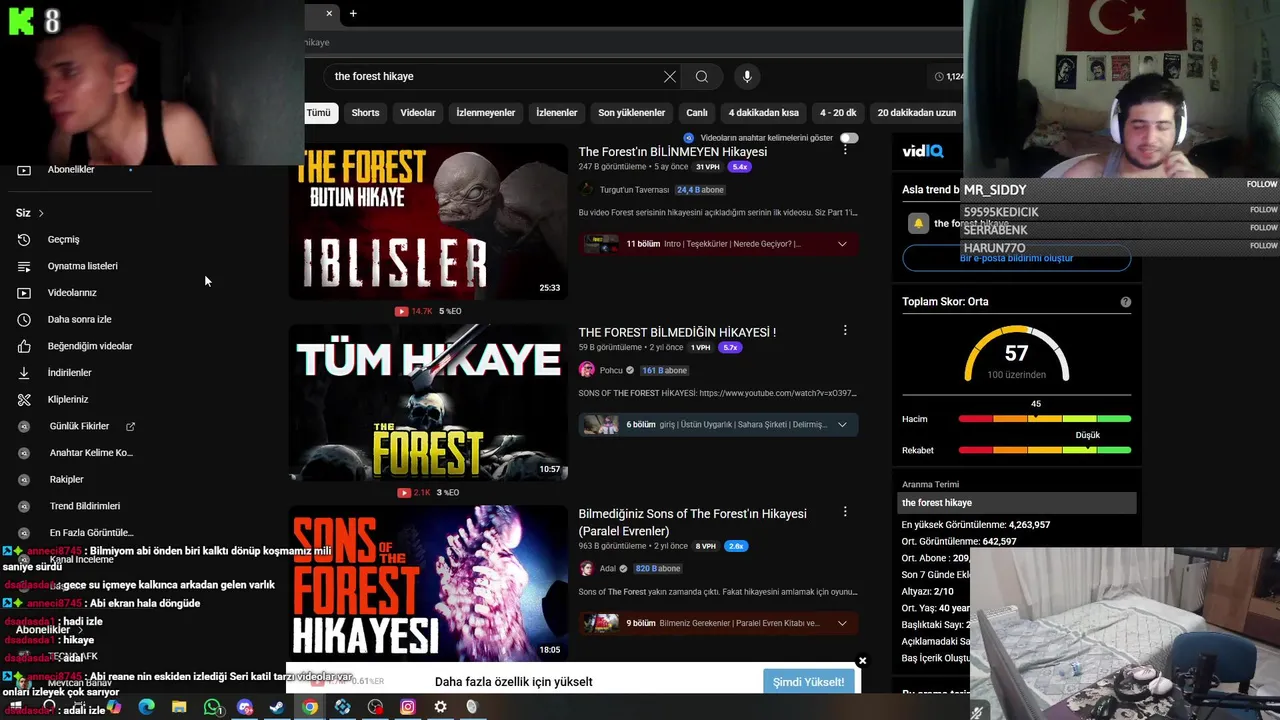Screen dimensions: 1280x720
Task: Clear the search box with the X icon
Action: pyautogui.click(x=670, y=77)
